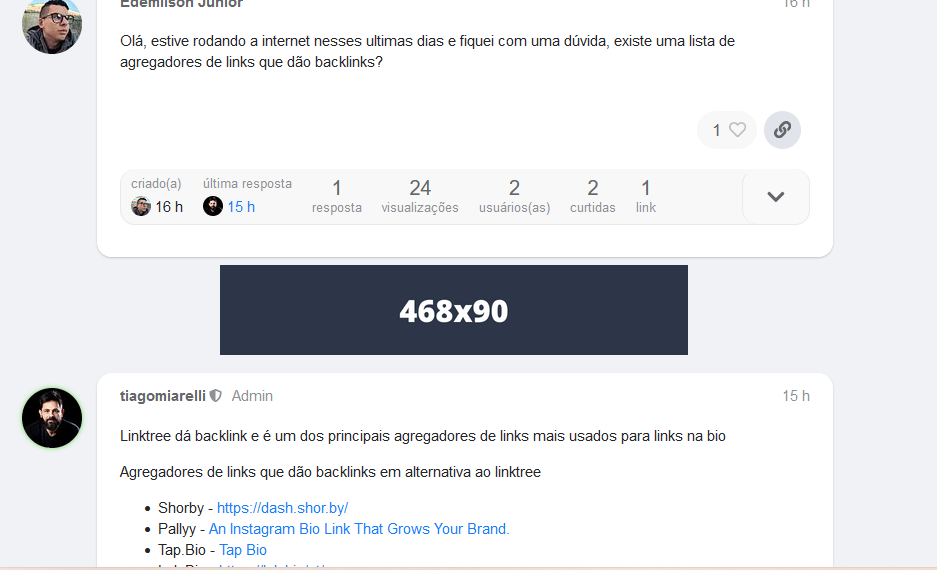Open the dash.shor.by link
937x570 pixels.
pos(282,508)
